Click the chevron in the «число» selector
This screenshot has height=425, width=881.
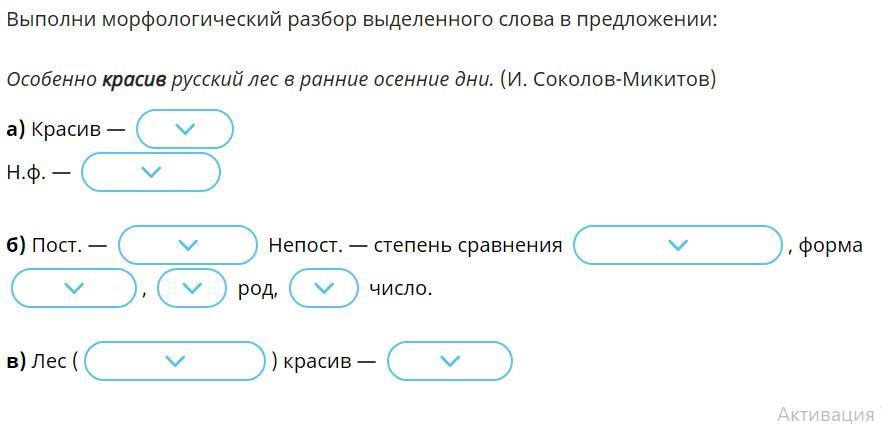point(323,288)
